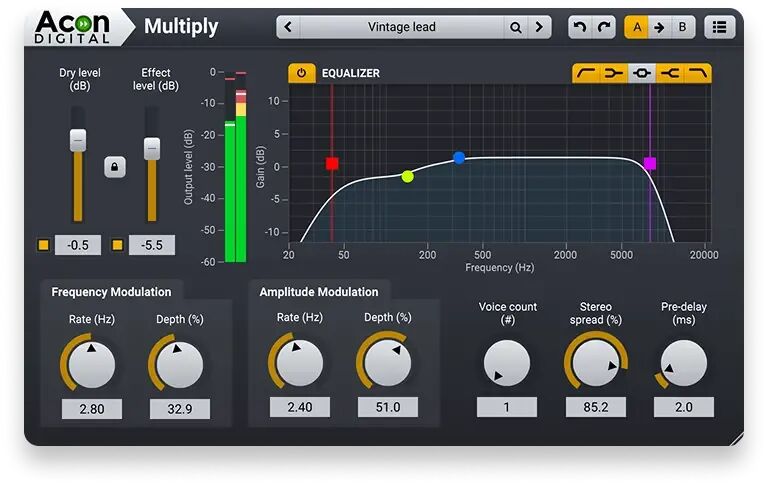Click the FM Depth value 32.9
The width and height of the screenshot is (768, 486).
[x=180, y=409]
